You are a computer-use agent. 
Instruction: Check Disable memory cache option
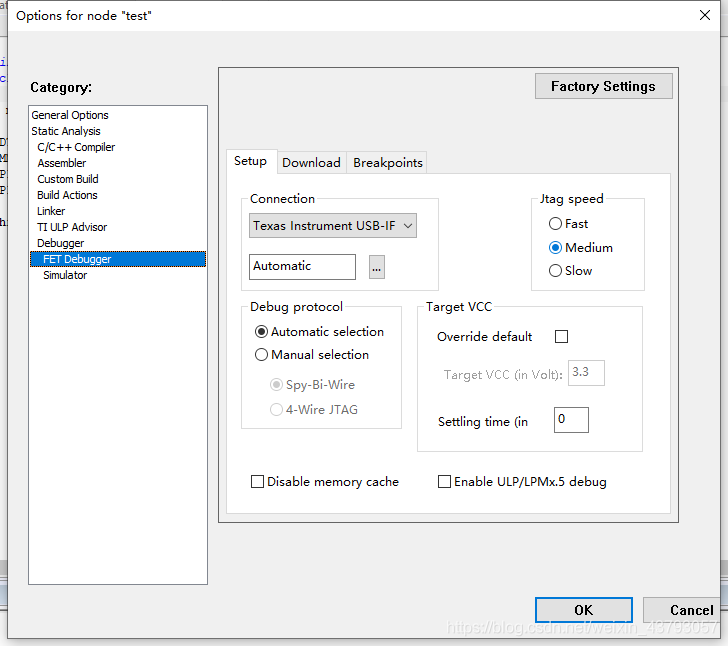pyautogui.click(x=258, y=482)
